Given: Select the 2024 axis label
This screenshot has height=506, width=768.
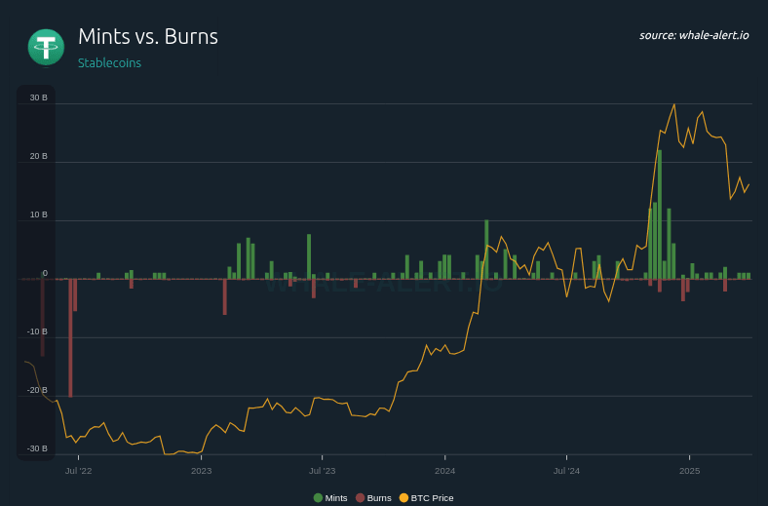Looking at the screenshot, I should click(445, 471).
